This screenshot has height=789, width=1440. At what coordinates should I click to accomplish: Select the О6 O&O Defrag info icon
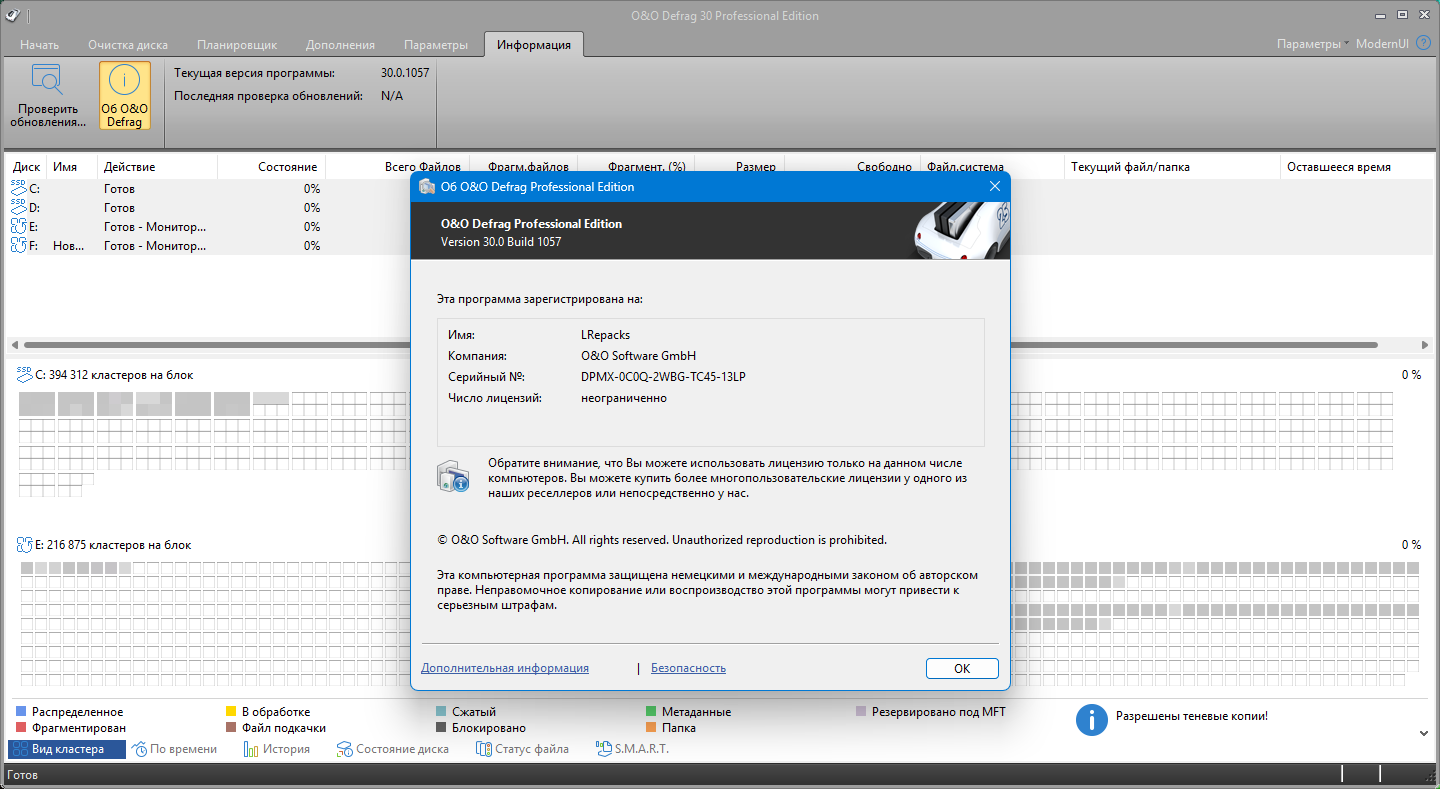click(x=125, y=81)
